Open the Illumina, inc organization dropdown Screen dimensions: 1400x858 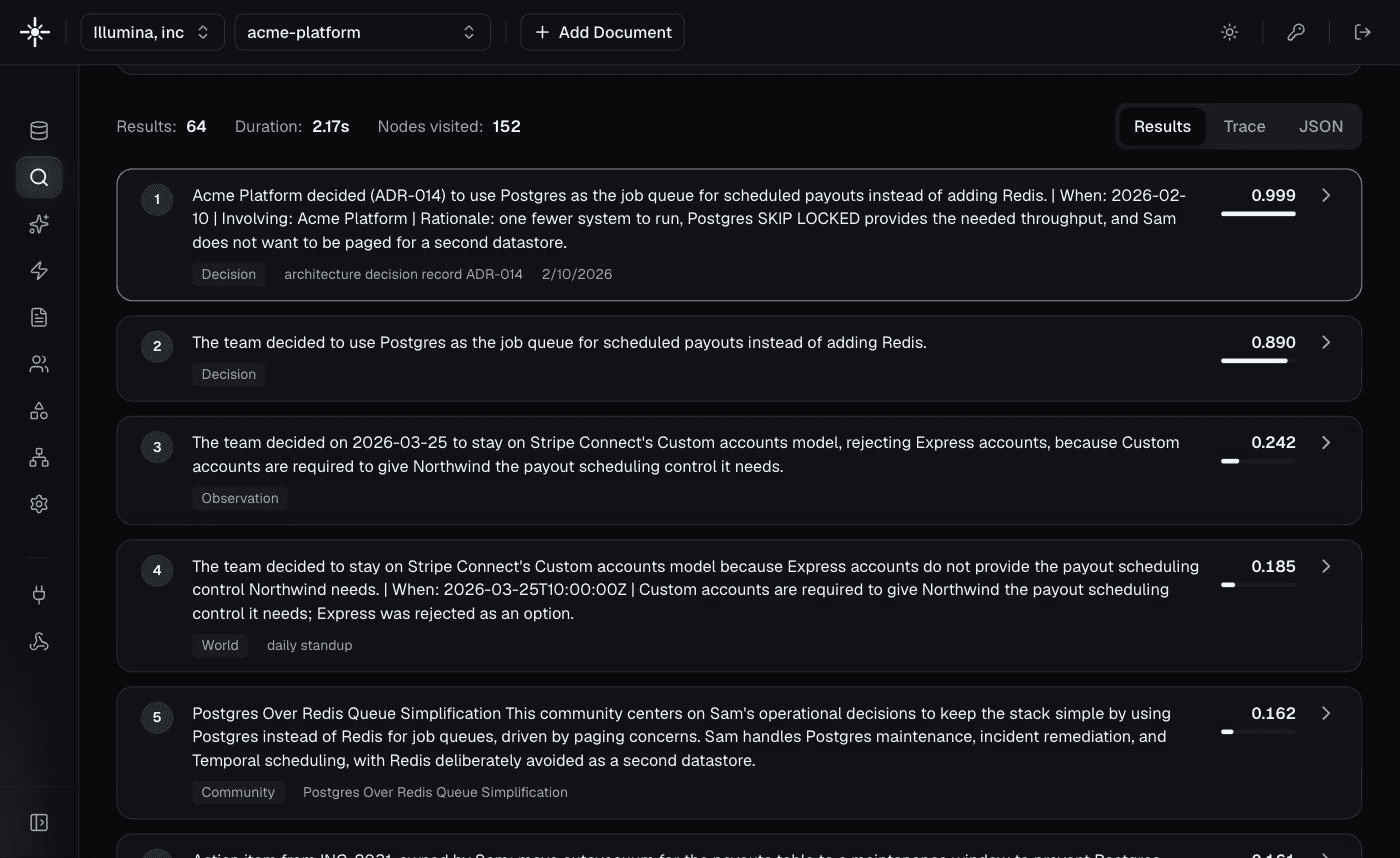[x=152, y=32]
